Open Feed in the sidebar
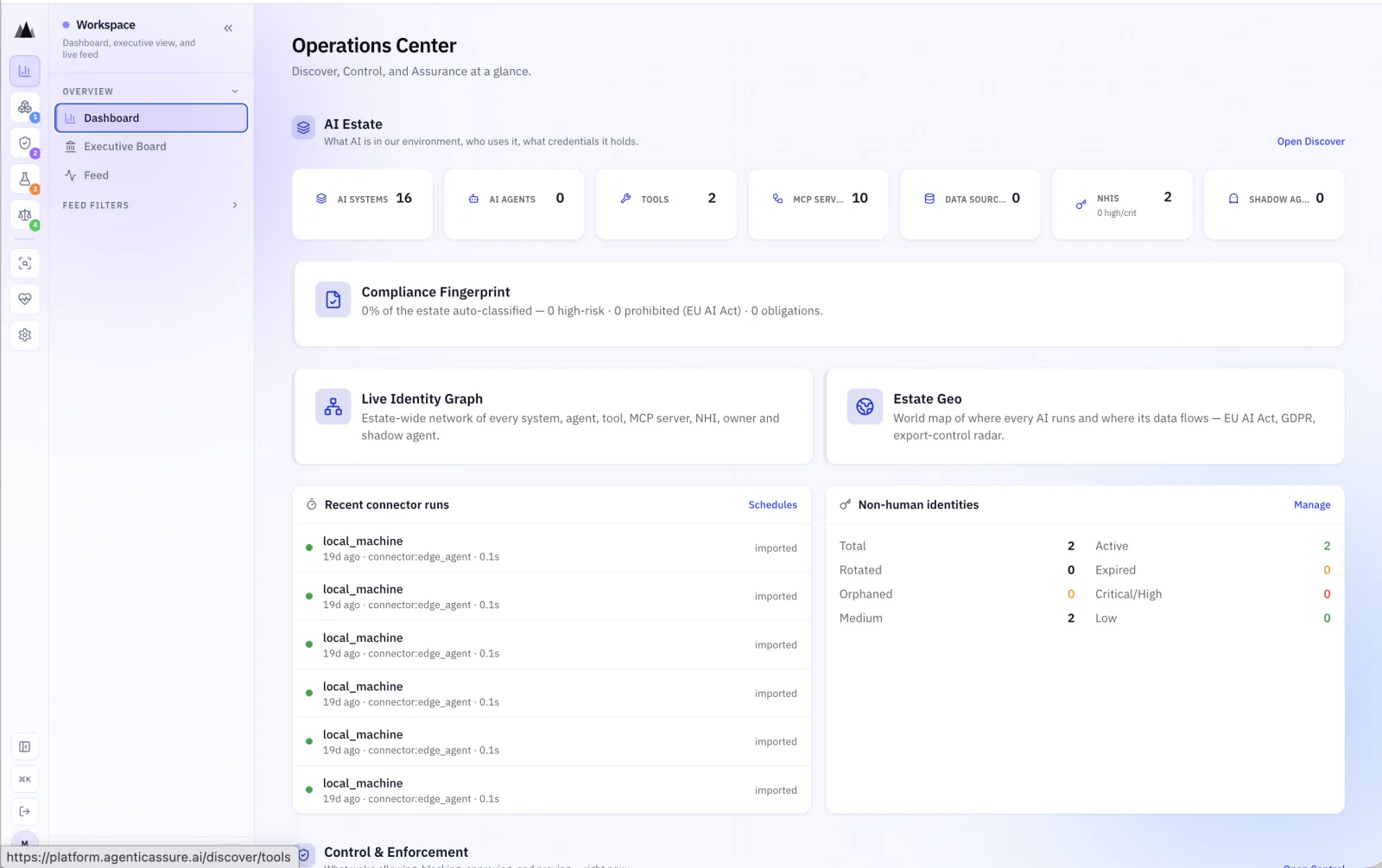1382x868 pixels. coord(151,175)
